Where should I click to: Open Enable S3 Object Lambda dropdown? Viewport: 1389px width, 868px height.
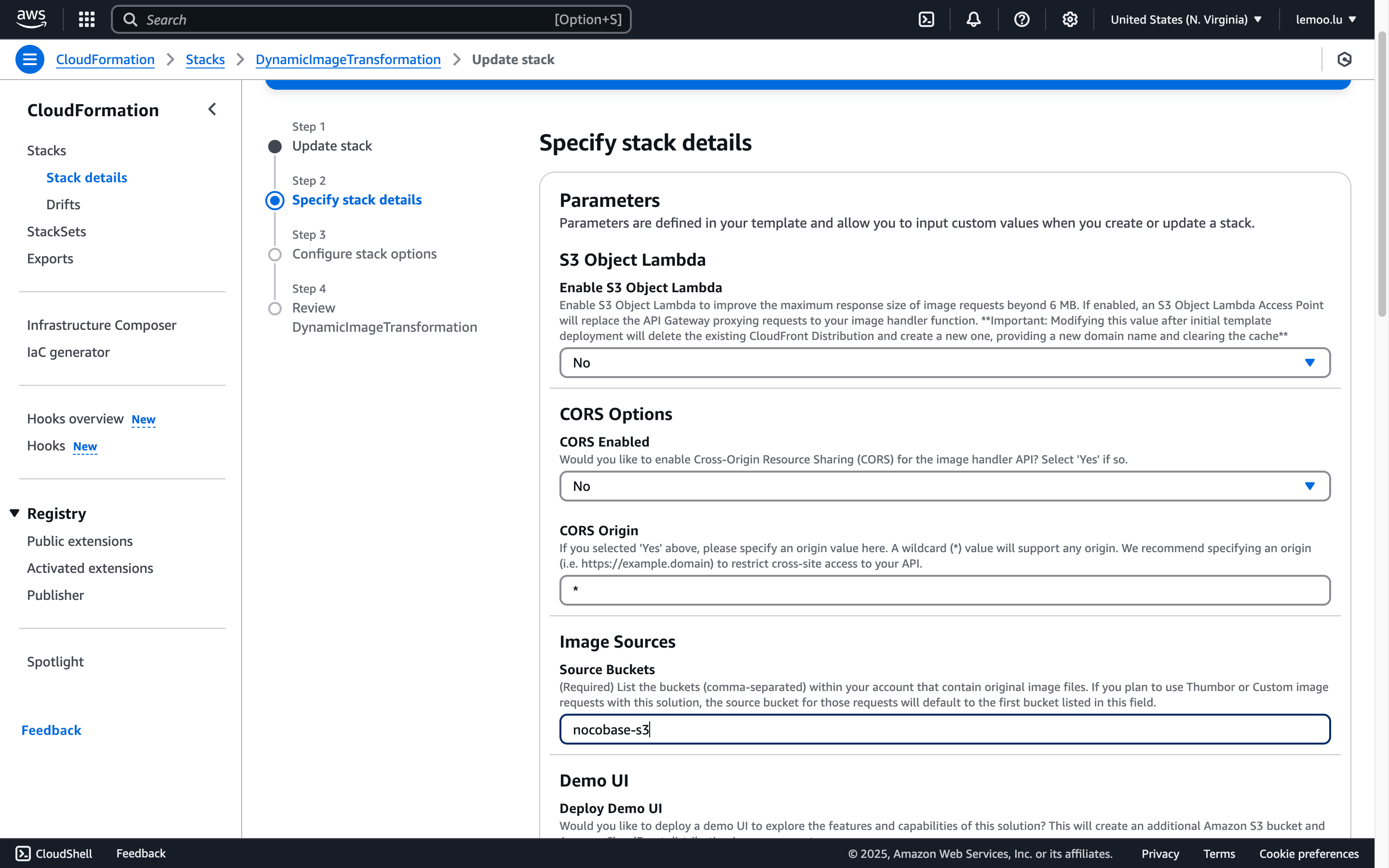pyautogui.click(x=944, y=363)
